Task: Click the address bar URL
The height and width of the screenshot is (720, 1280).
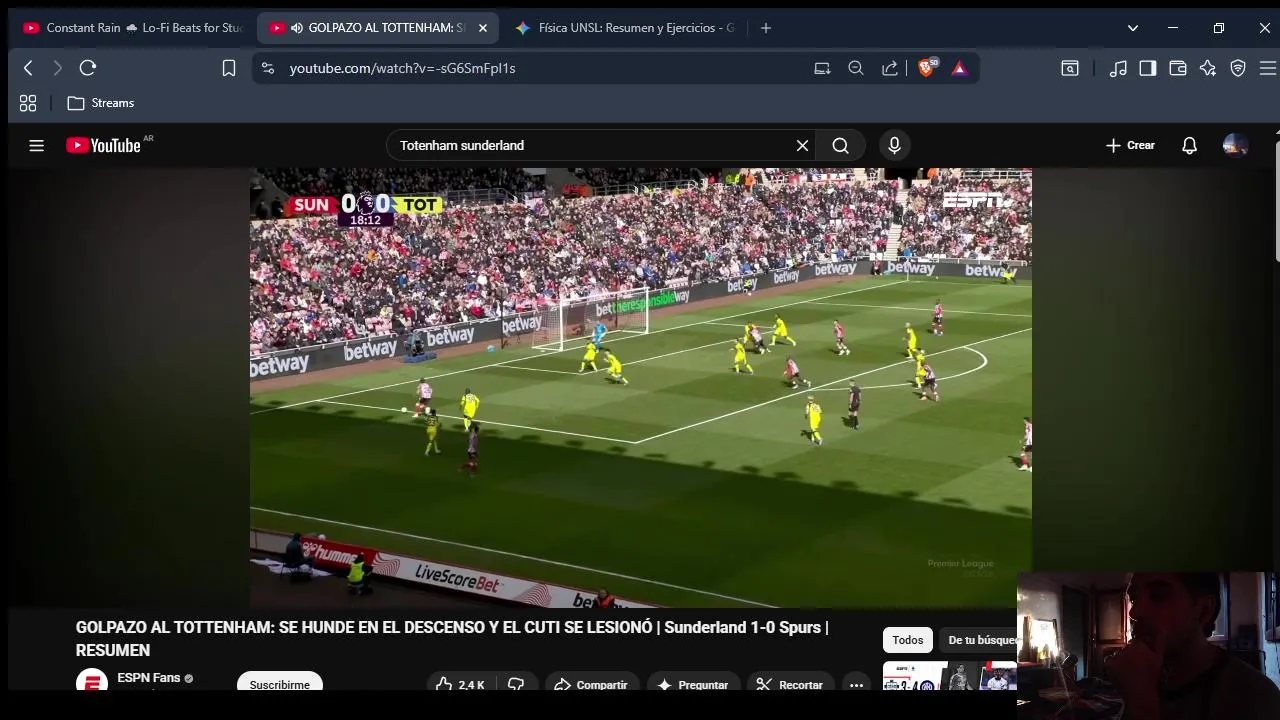Action: [x=402, y=68]
